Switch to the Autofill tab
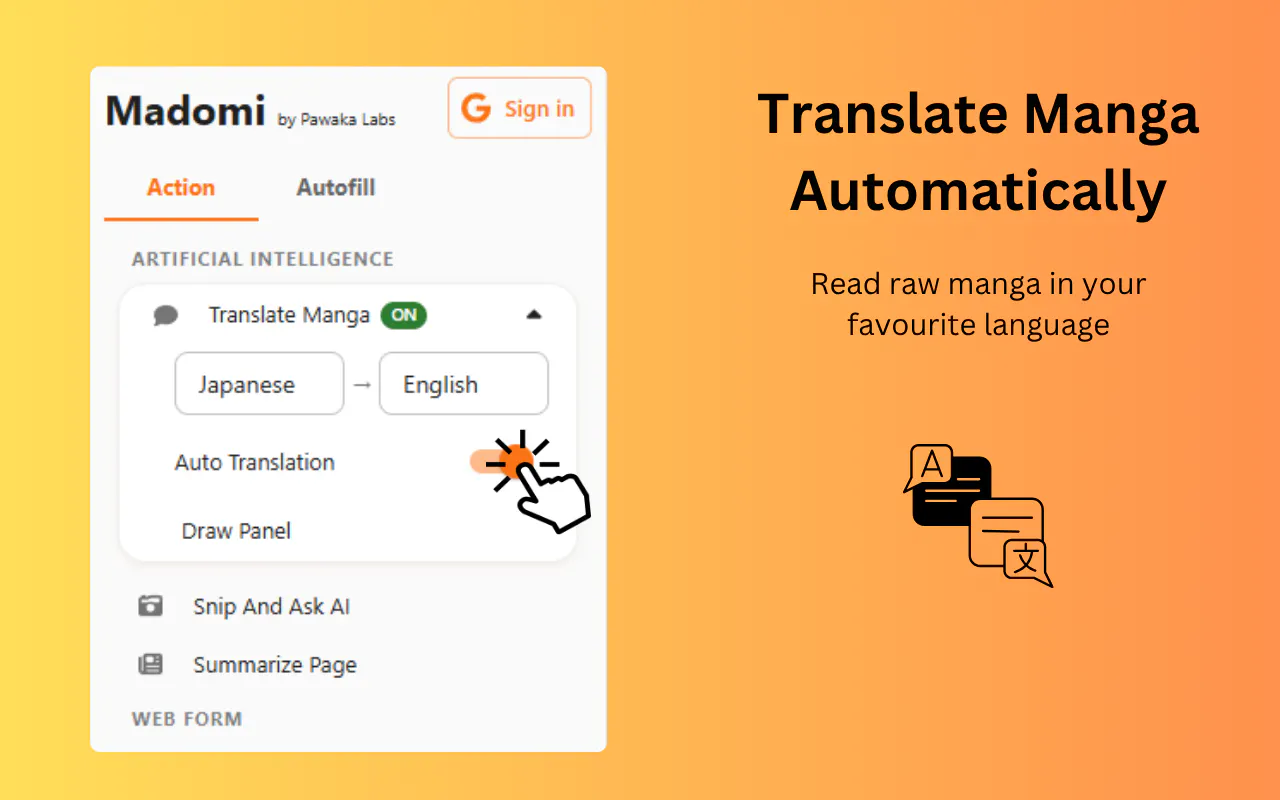 [336, 188]
